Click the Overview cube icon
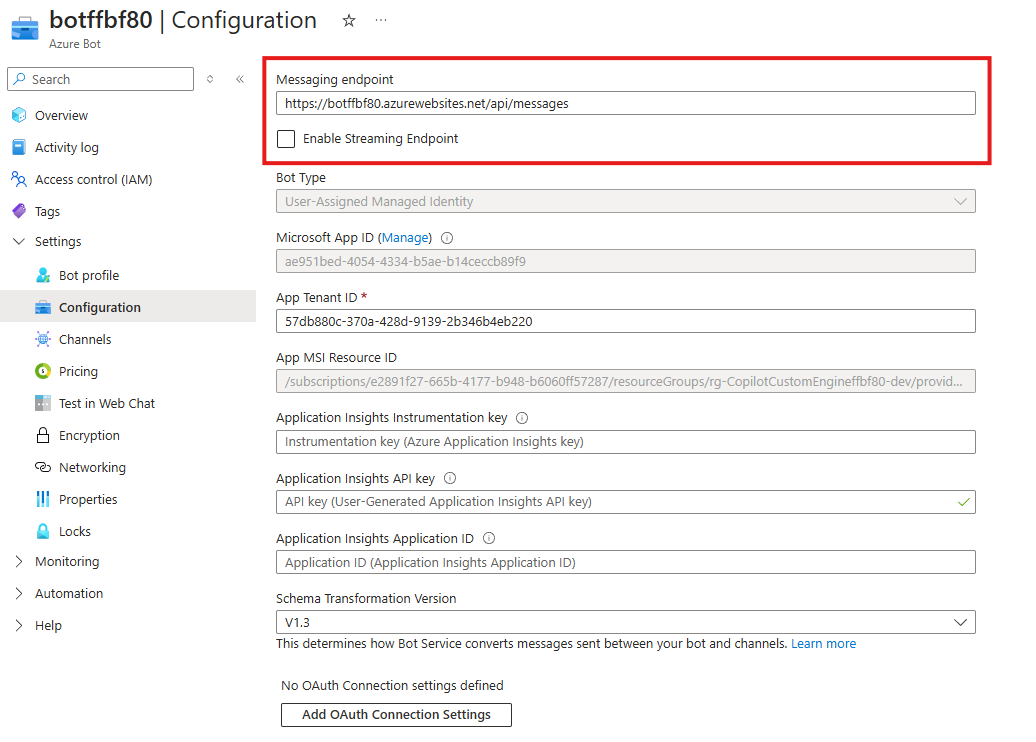The width and height of the screenshot is (1036, 742). pyautogui.click(x=19, y=115)
